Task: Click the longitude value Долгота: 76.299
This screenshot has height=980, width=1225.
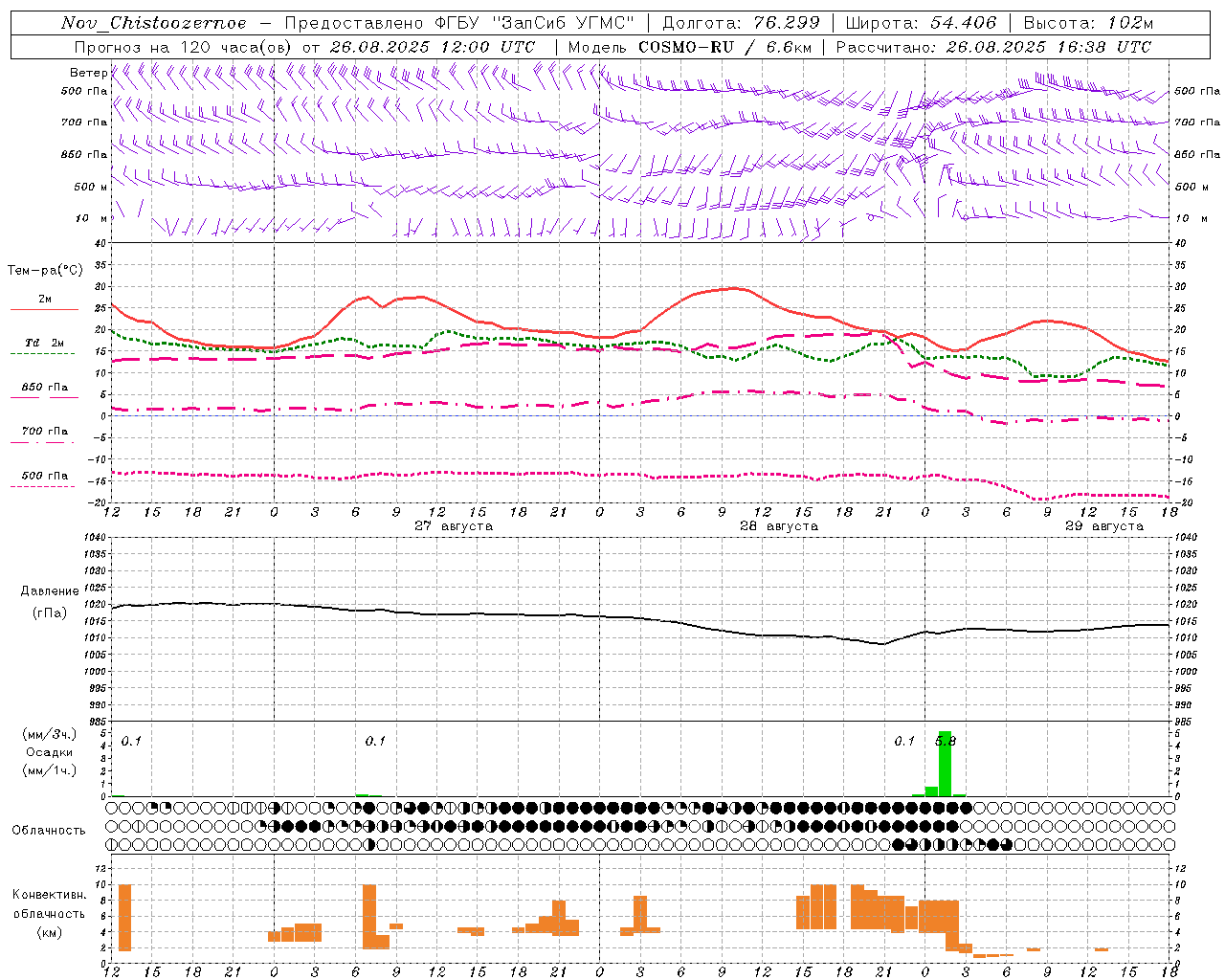Action: 741,23
